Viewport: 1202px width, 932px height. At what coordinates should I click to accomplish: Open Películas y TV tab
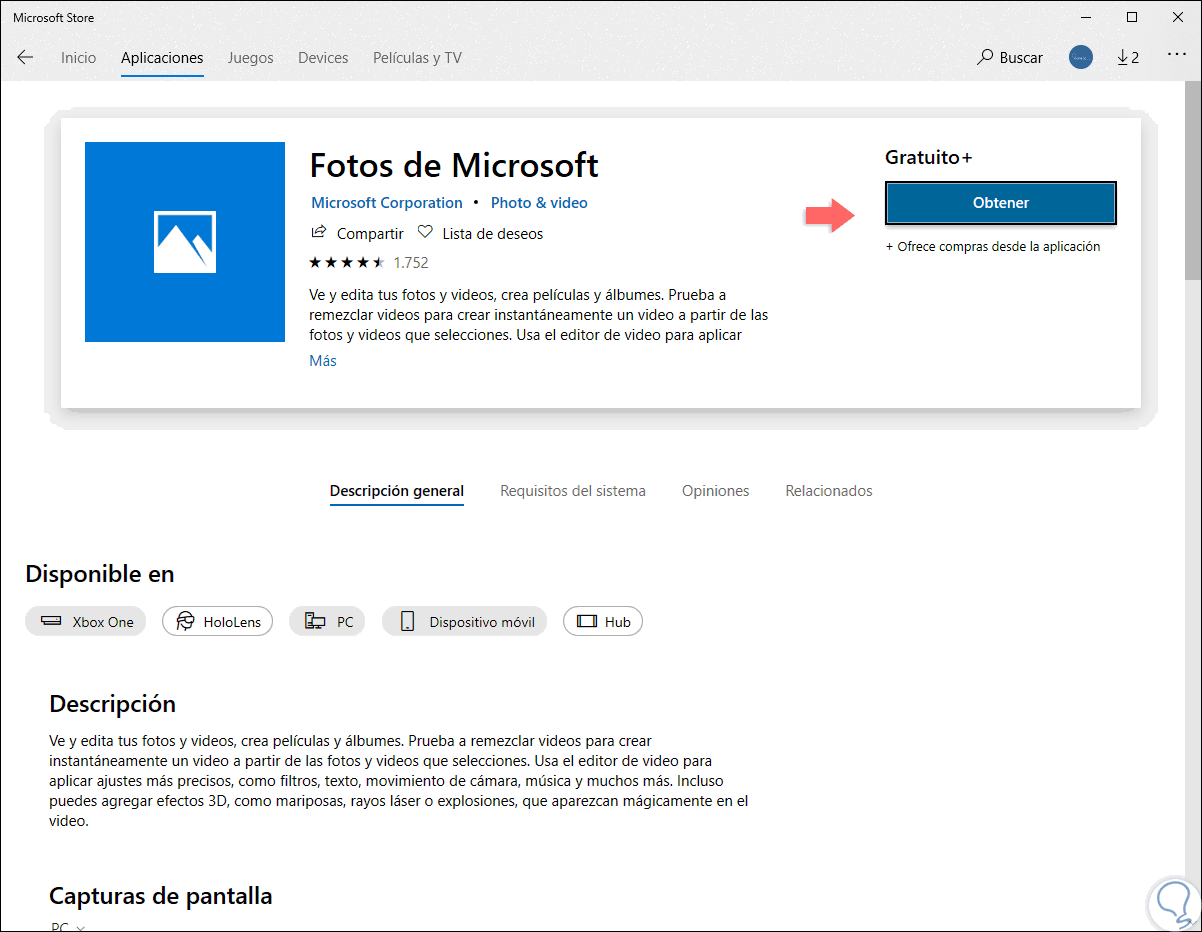[x=417, y=58]
